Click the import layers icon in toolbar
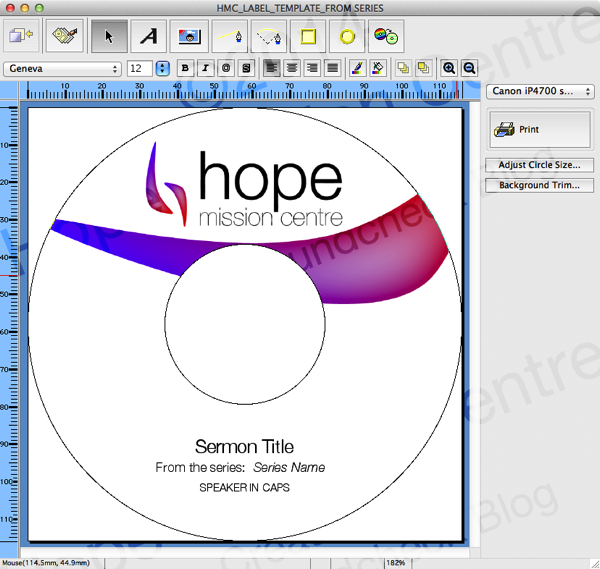This screenshot has height=569, width=600. 21,36
